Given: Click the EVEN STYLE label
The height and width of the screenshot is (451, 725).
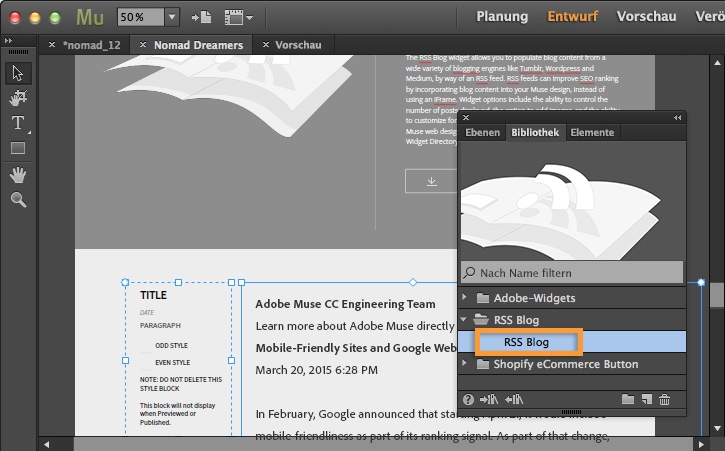Looking at the screenshot, I should click(172, 363).
